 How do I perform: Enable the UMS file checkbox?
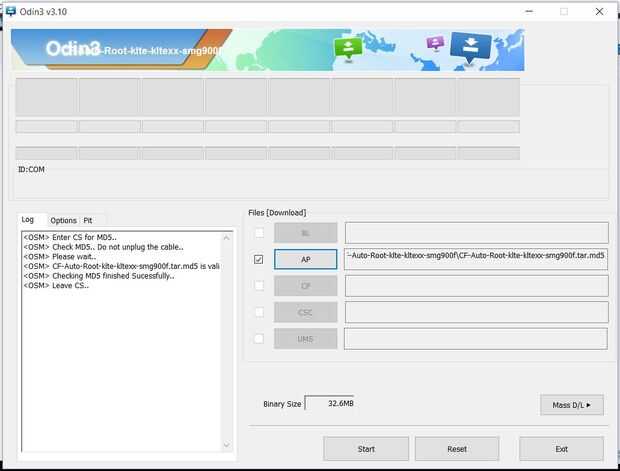click(x=259, y=339)
